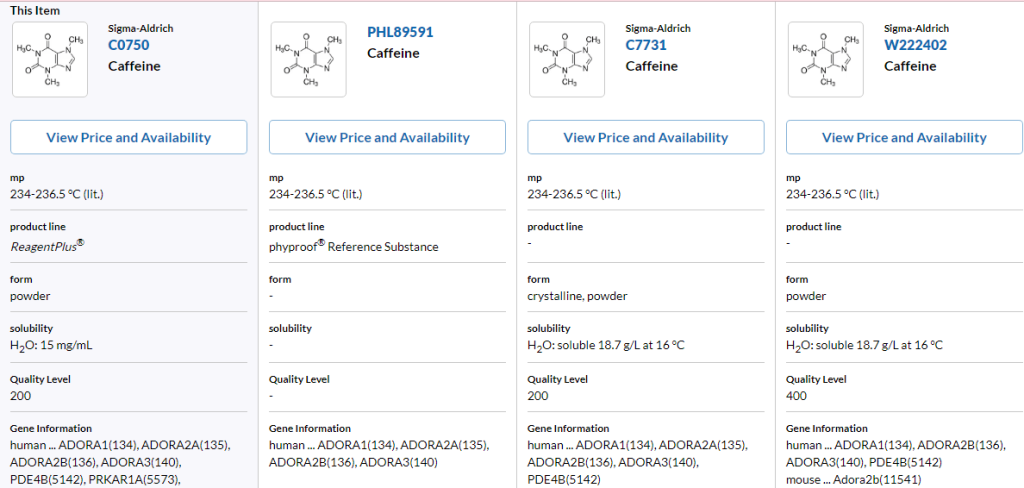This screenshot has width=1024, height=488.
Task: Click the ReagentPlus product line text
Action: pyautogui.click(x=47, y=245)
